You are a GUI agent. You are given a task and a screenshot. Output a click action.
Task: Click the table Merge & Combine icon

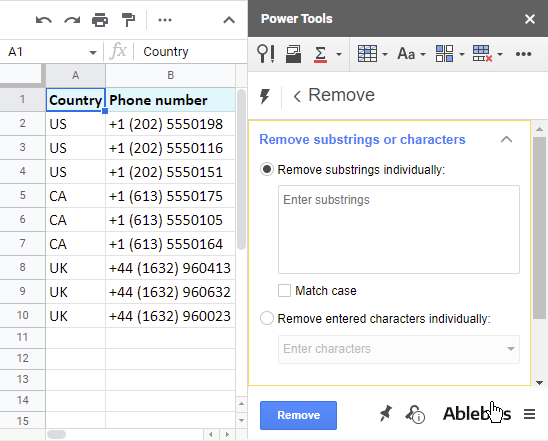coord(367,53)
